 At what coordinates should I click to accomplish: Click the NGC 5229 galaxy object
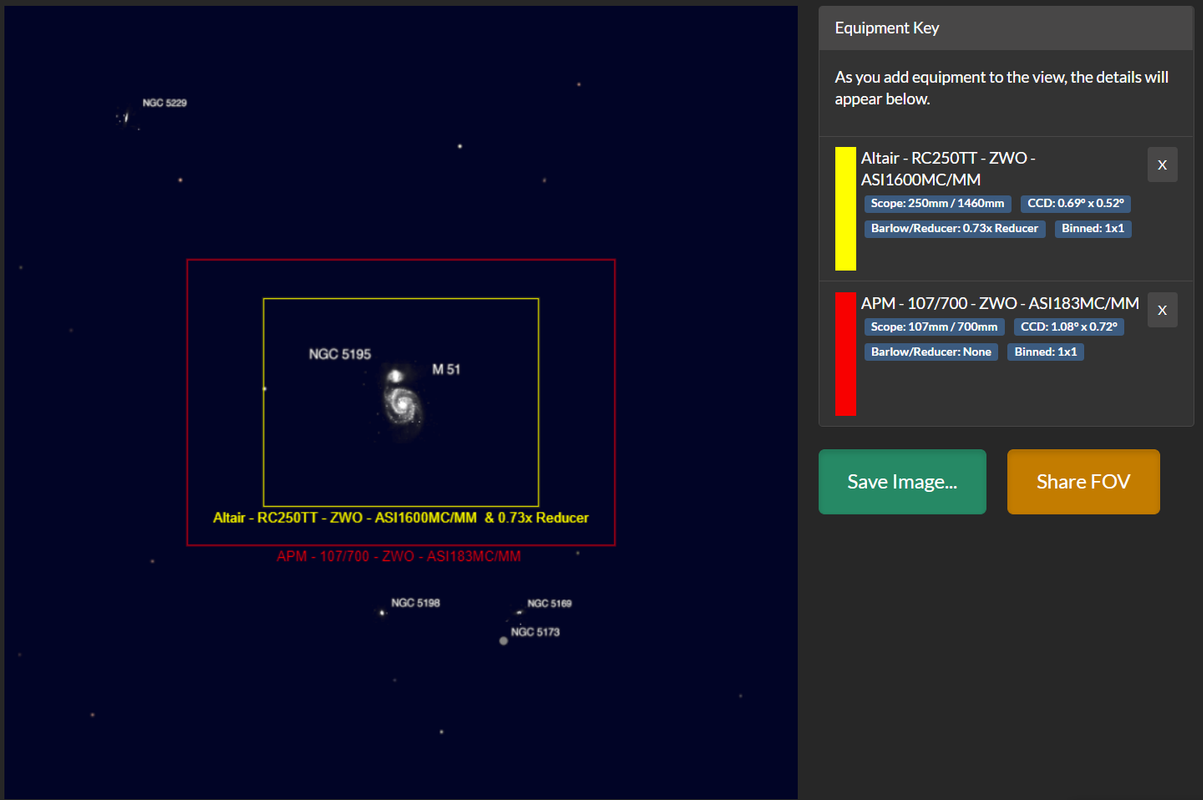(126, 117)
